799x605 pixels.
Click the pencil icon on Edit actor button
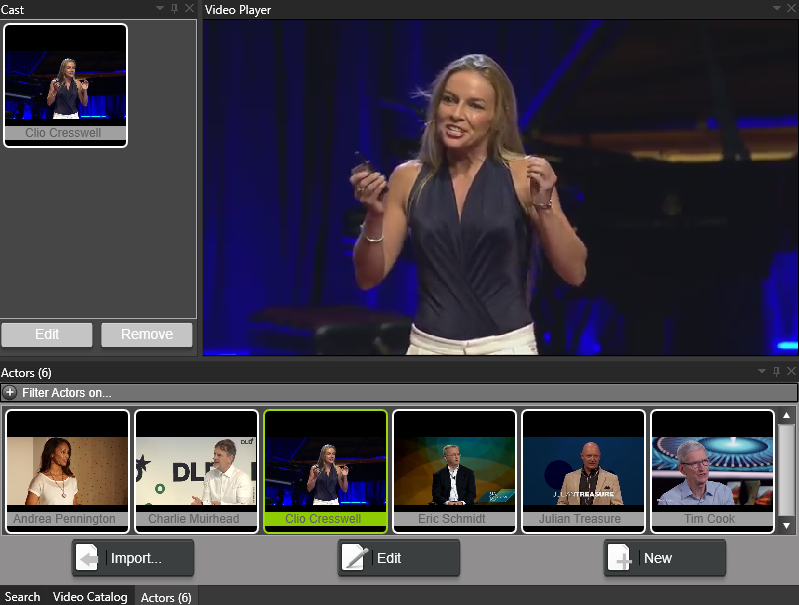click(x=354, y=558)
